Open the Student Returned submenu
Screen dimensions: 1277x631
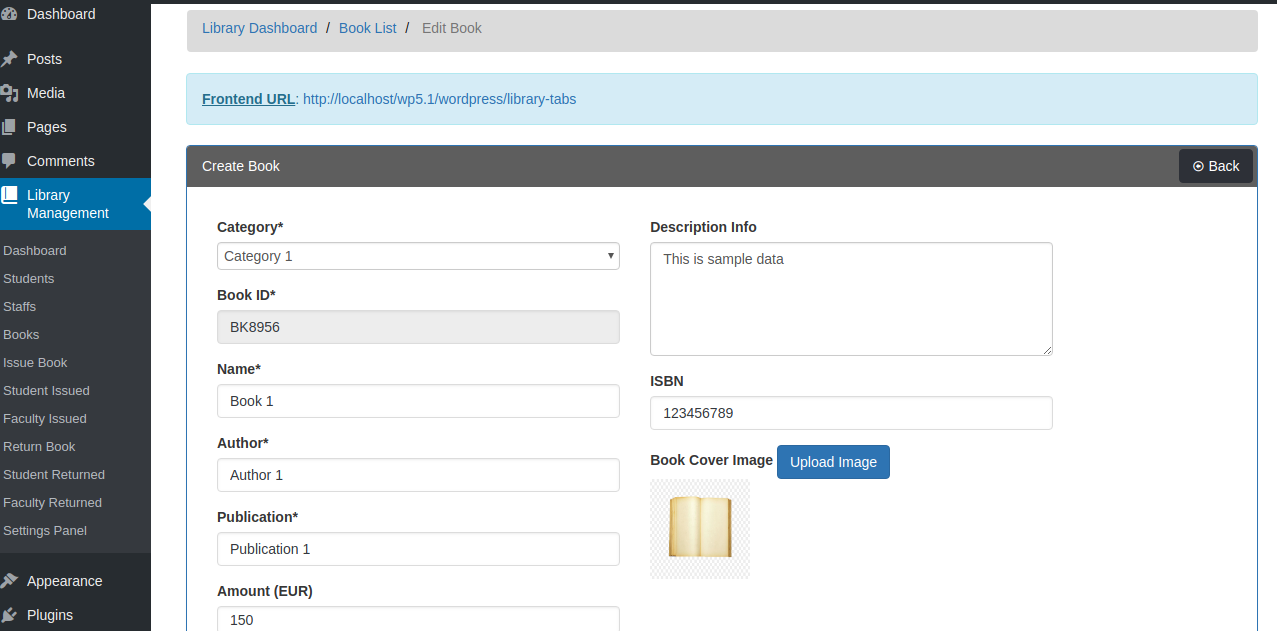[x=54, y=475]
